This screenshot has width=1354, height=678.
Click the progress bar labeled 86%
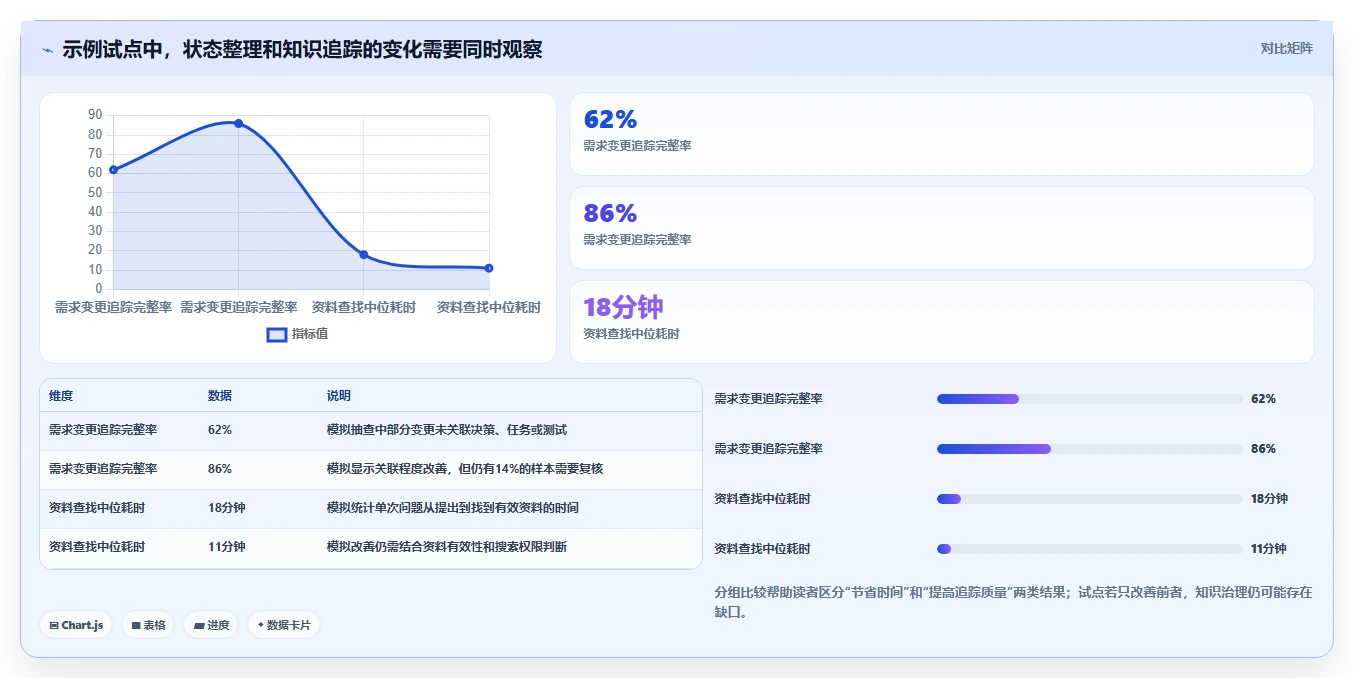pos(1090,449)
